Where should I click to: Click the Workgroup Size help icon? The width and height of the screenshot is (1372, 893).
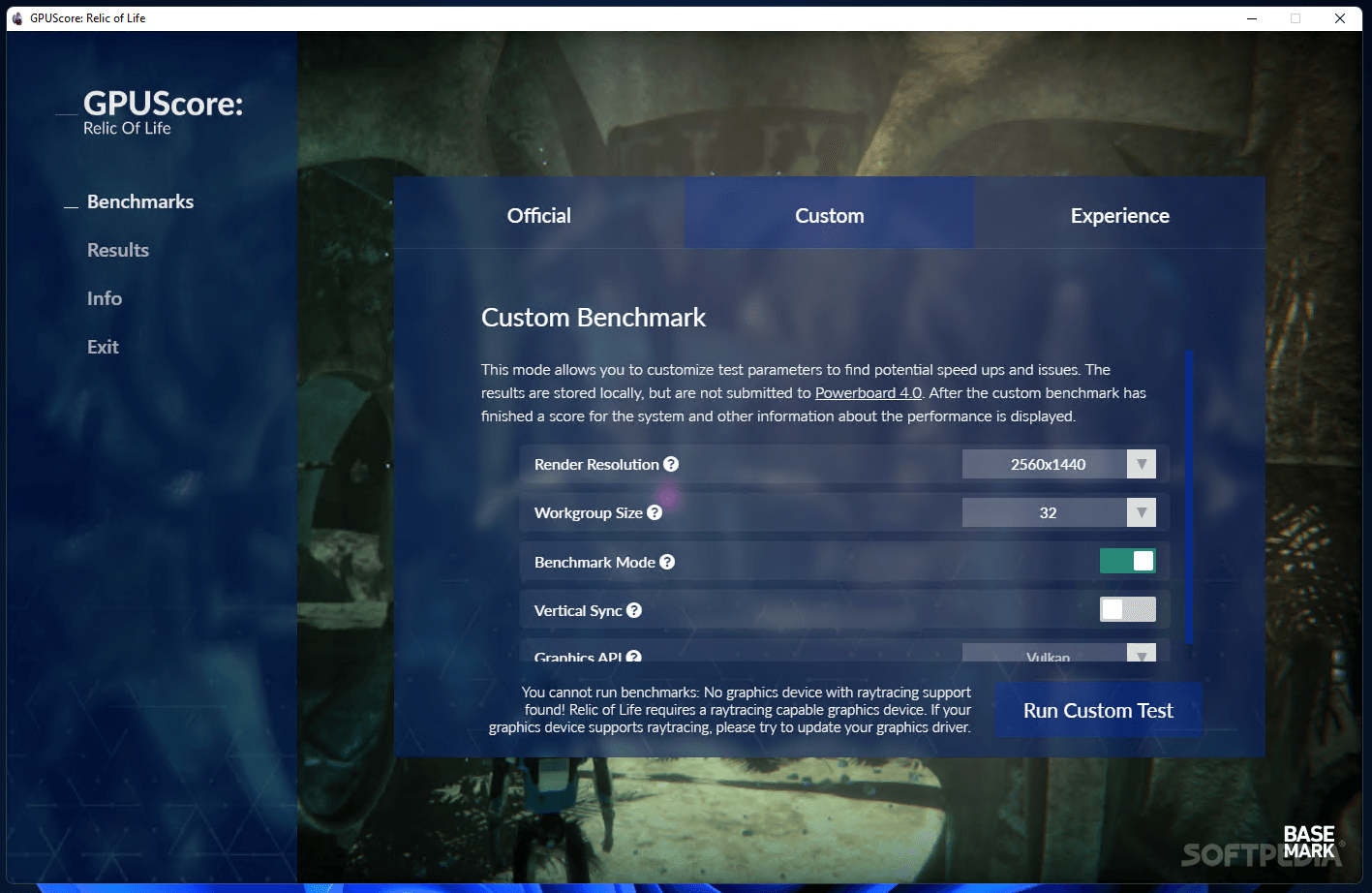tap(655, 512)
